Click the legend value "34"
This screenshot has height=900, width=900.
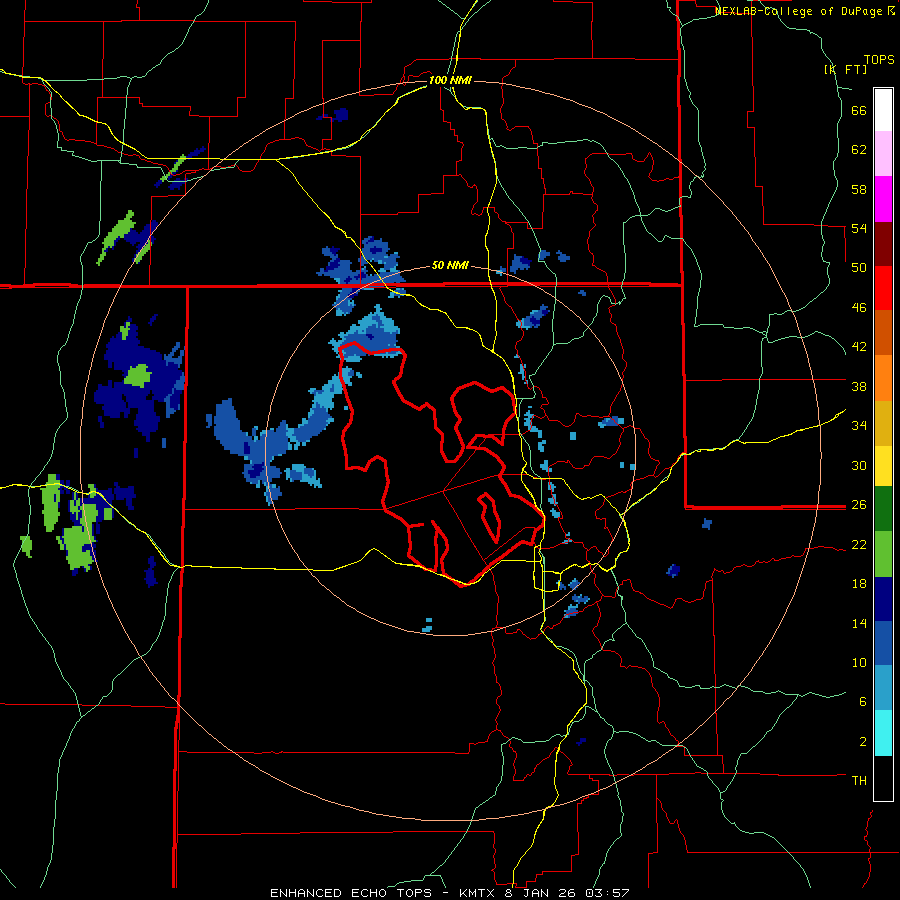859,426
